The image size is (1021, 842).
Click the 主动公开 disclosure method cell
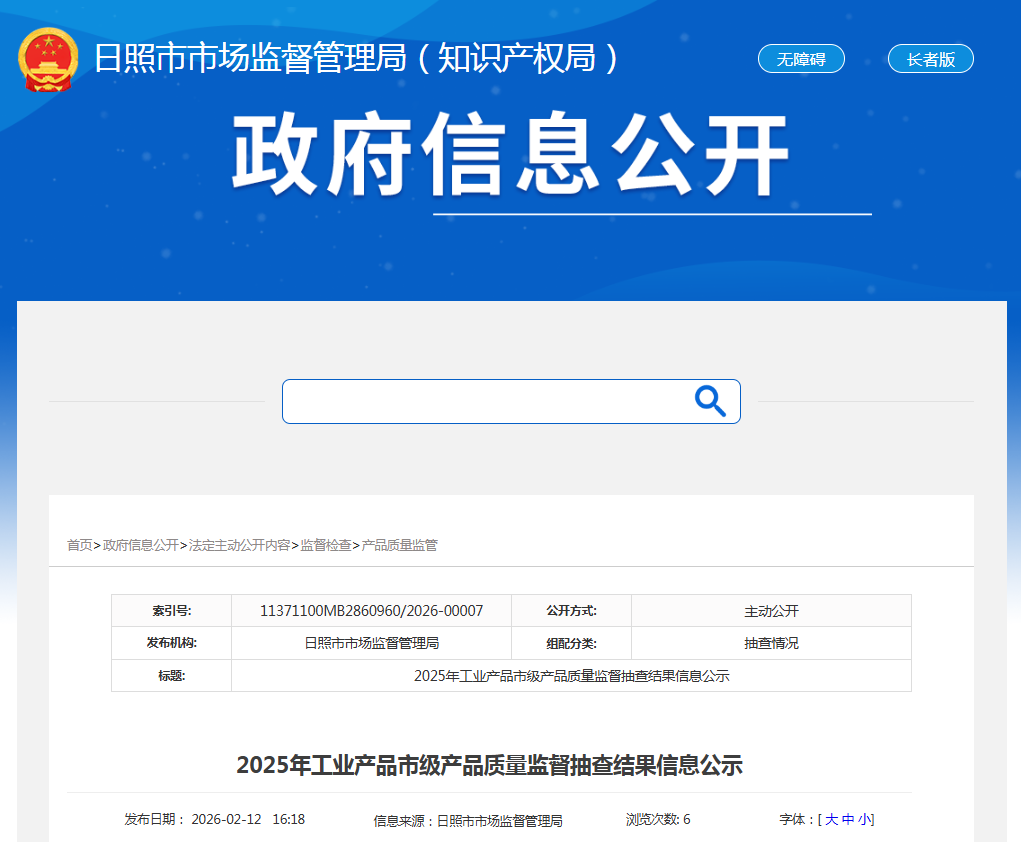click(771, 611)
